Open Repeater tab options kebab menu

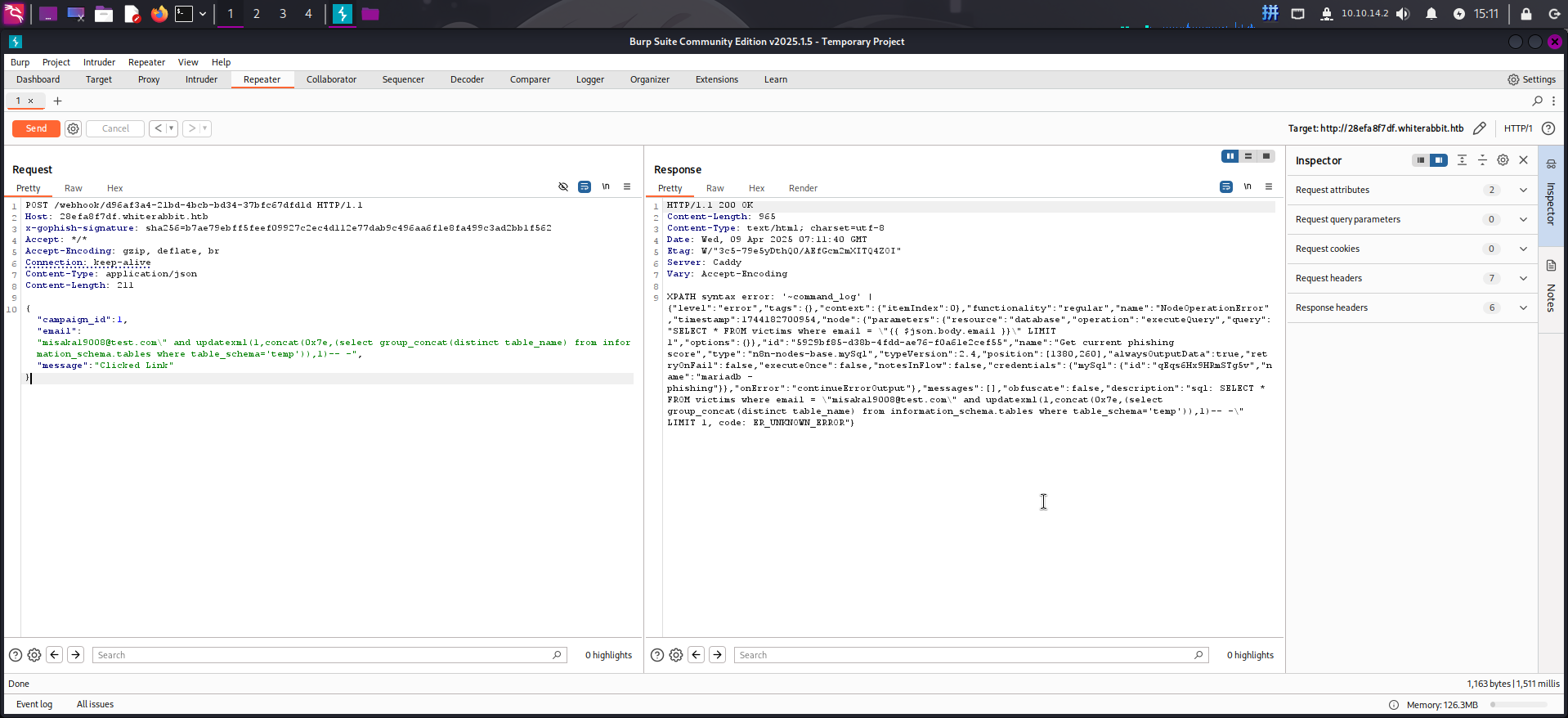pos(1553,101)
